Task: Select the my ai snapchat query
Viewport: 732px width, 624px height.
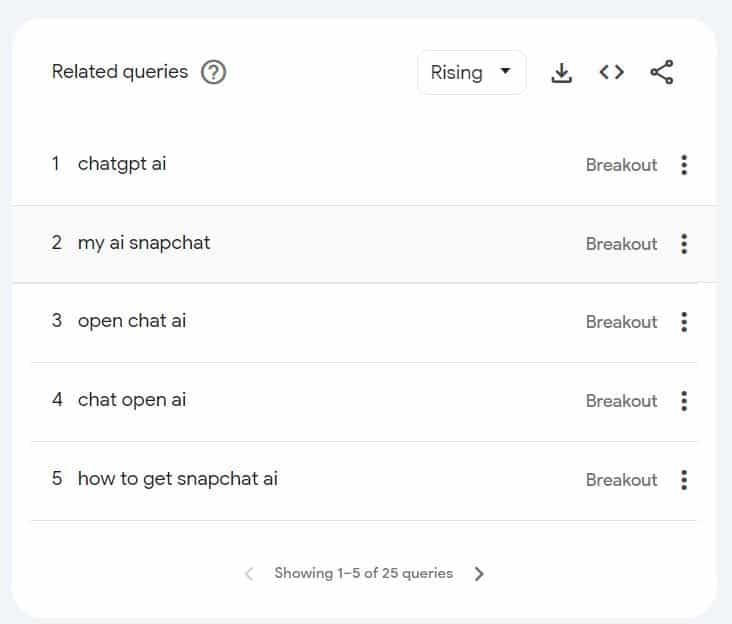Action: [x=144, y=243]
